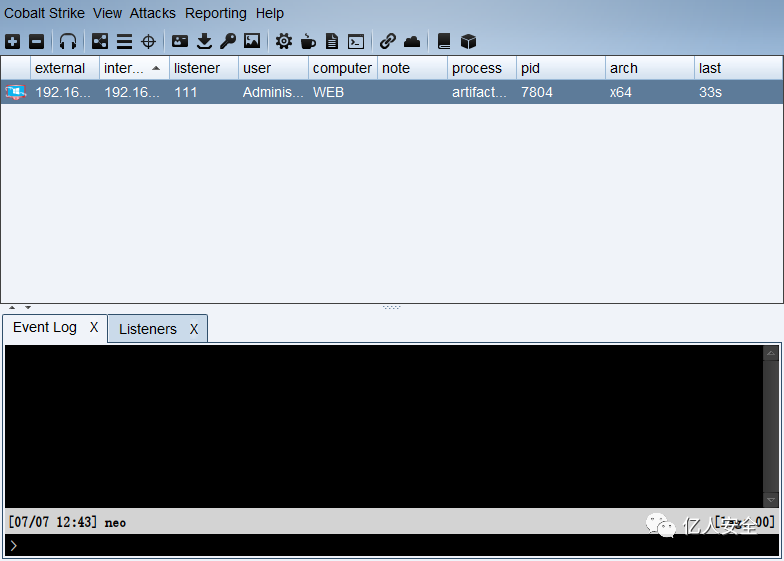This screenshot has height=561, width=784.
Task: Switch to pivot graph view icon
Action: coord(100,42)
